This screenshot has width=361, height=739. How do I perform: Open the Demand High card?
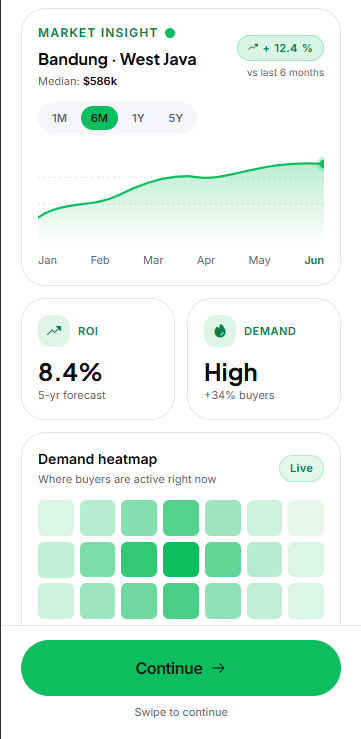264,359
